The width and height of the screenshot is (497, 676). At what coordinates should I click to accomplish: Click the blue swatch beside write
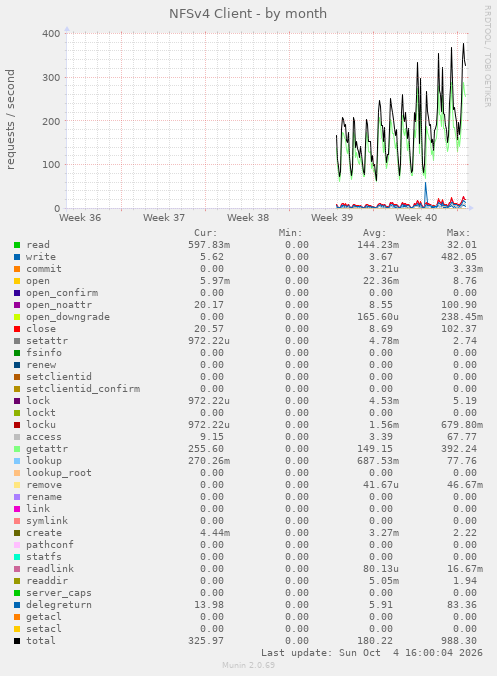pos(17,257)
